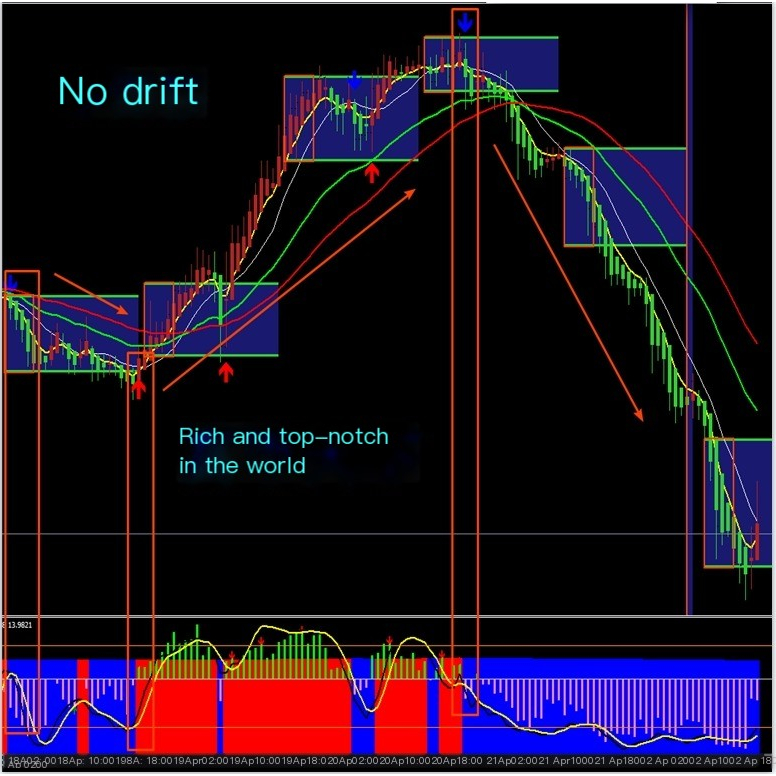Select the long orange downtrend arrow
776x776 pixels.
[566, 282]
